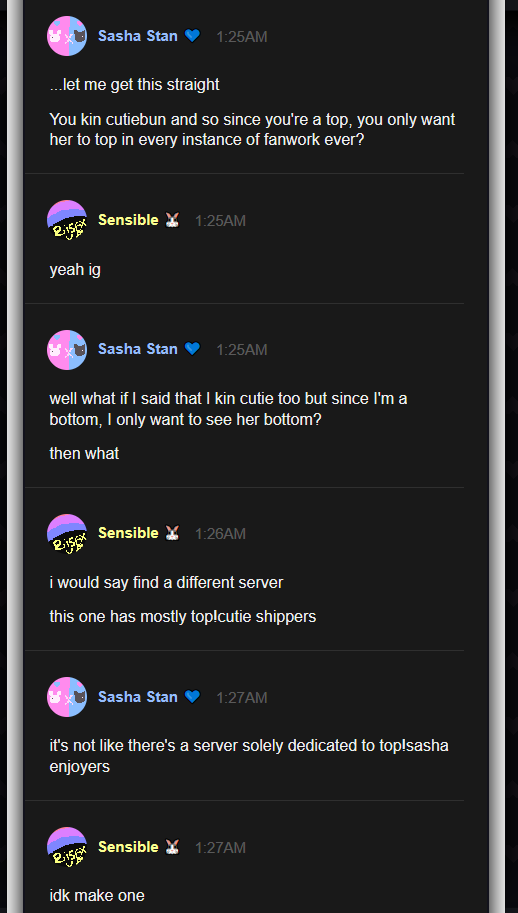Click Sensible's avatar beside "idk make one"

coord(67,847)
